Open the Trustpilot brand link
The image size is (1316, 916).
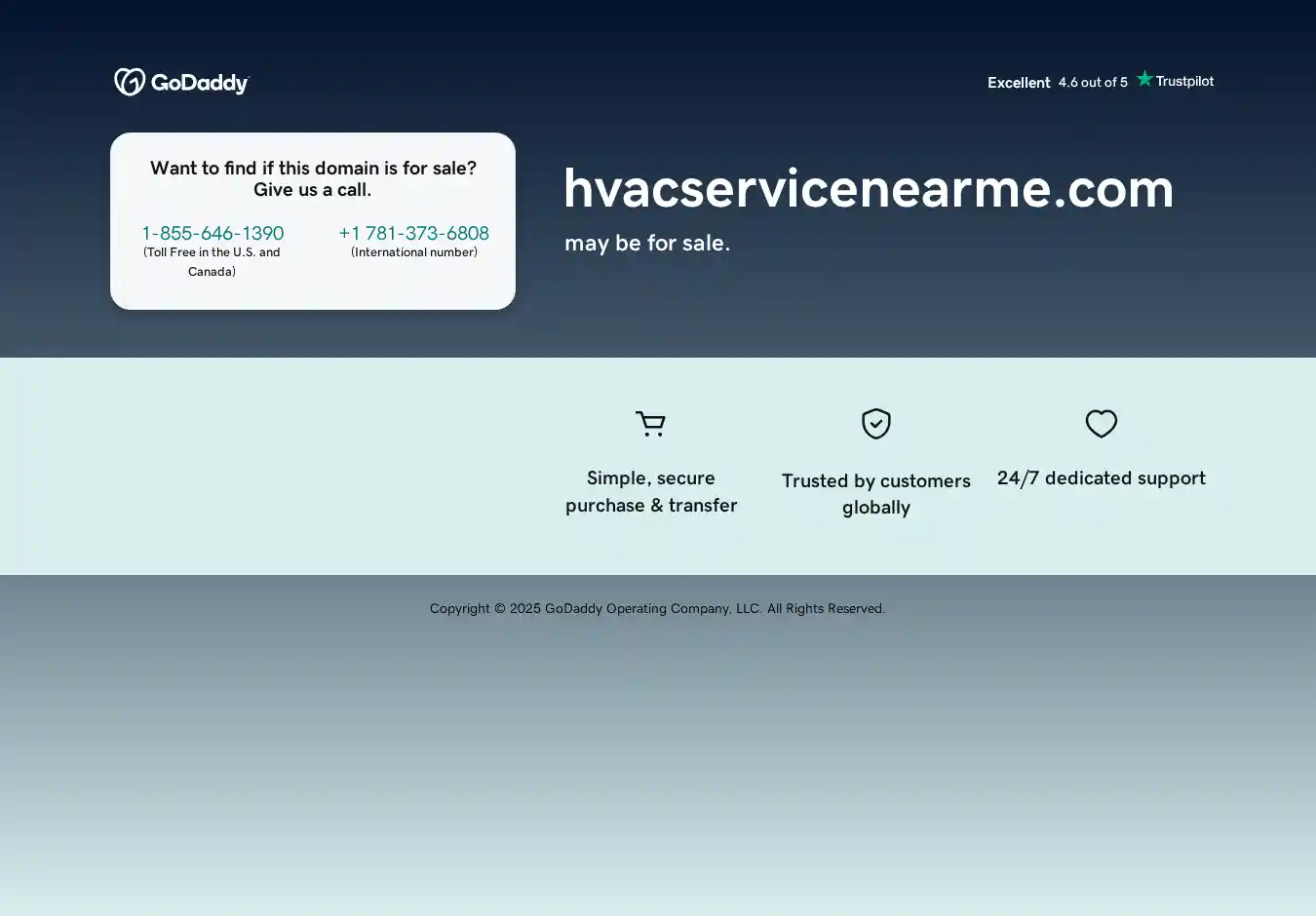(x=1184, y=81)
